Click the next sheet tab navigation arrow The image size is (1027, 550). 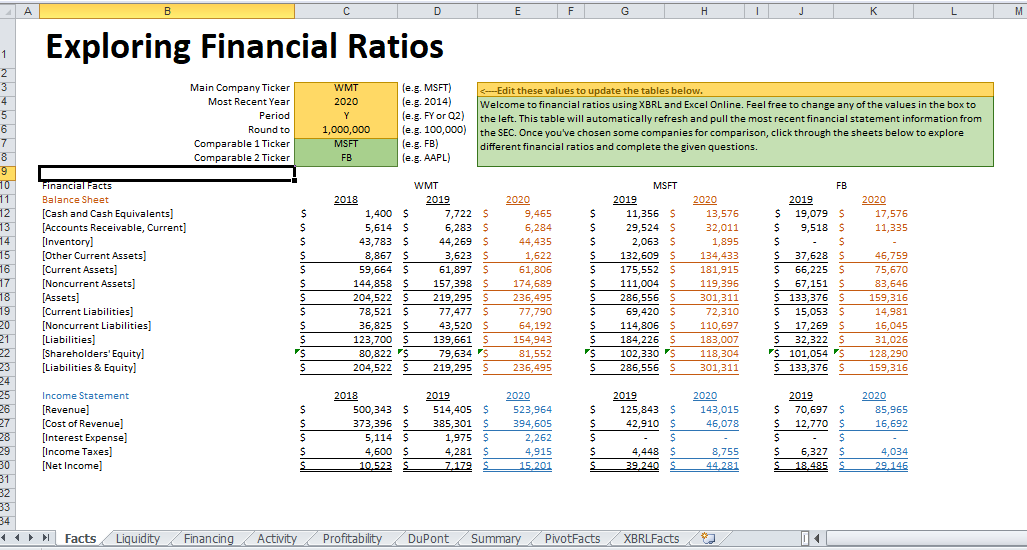pos(33,538)
